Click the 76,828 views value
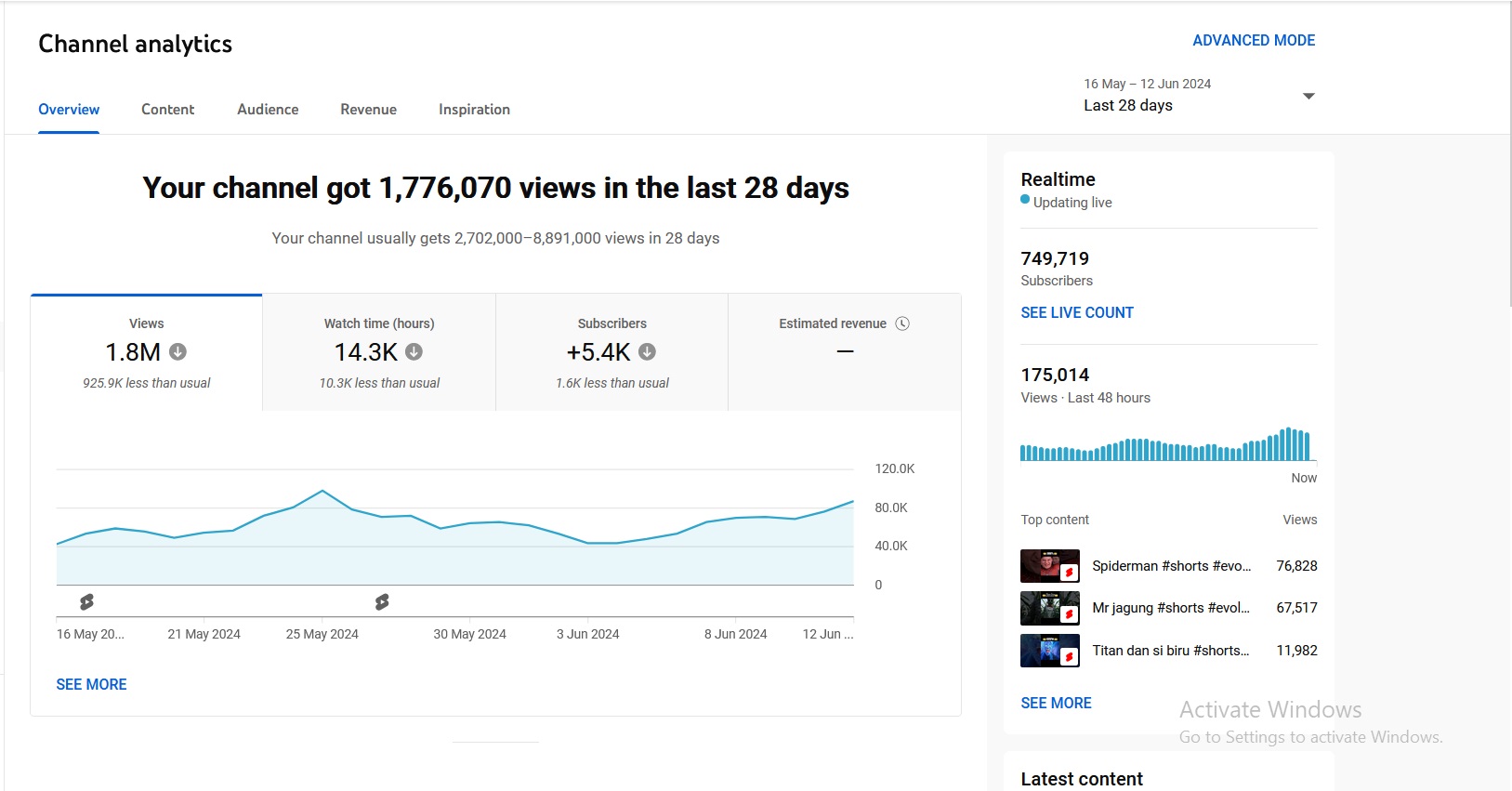Image resolution: width=1512 pixels, height=791 pixels. [x=1296, y=566]
